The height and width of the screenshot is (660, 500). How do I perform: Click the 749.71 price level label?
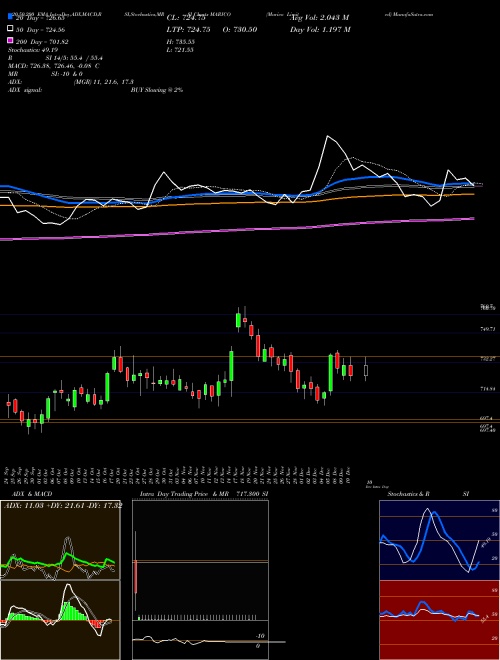pyautogui.click(x=488, y=329)
